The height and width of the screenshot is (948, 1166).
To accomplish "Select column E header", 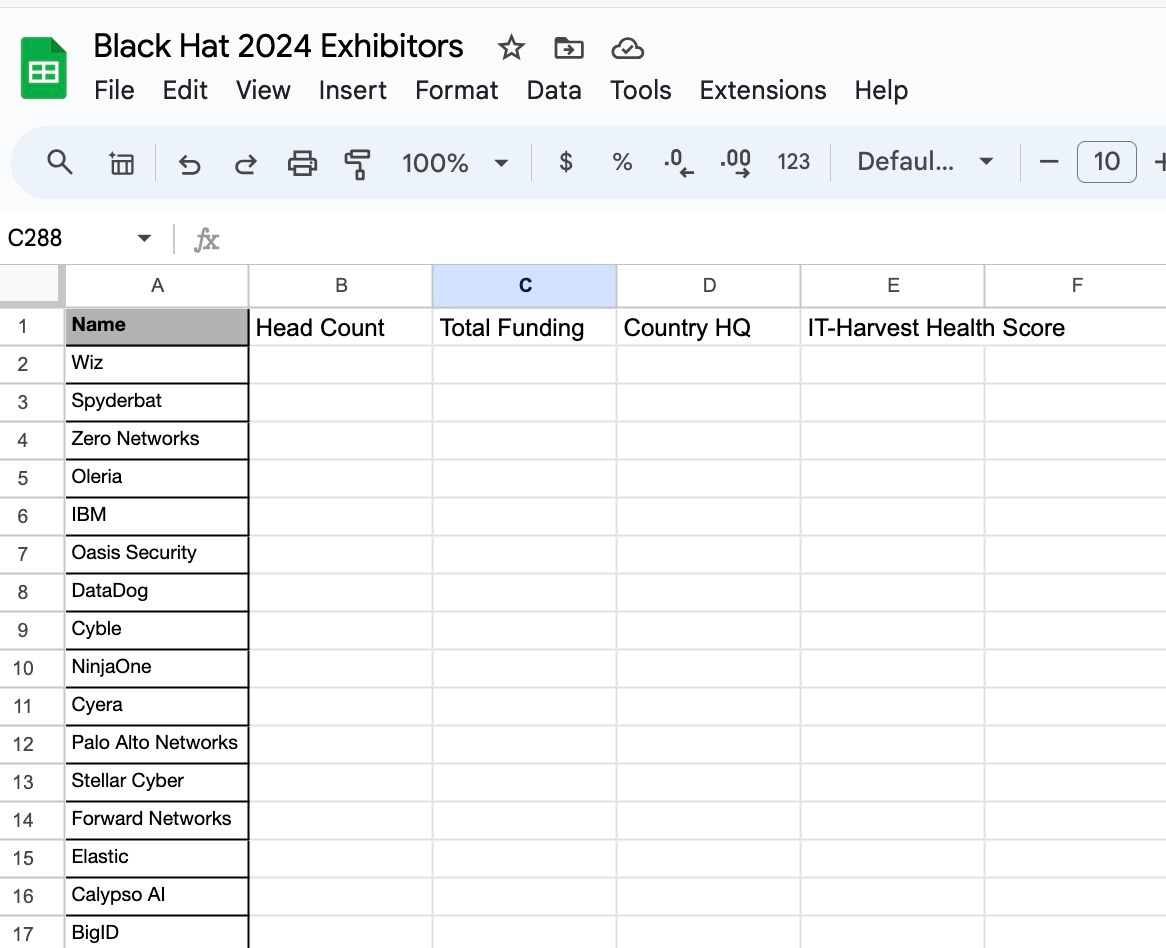I will click(893, 286).
